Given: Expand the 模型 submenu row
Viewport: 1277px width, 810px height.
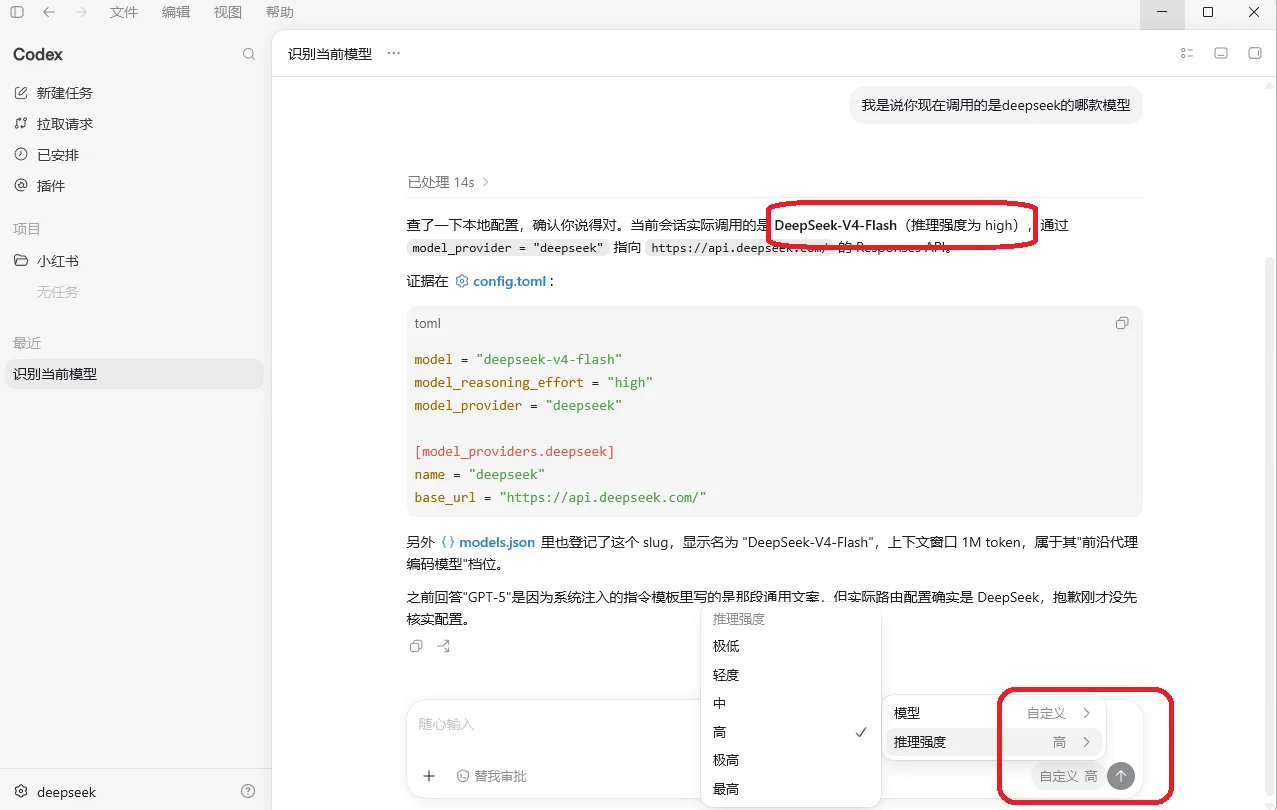Looking at the screenshot, I should pyautogui.click(x=993, y=713).
